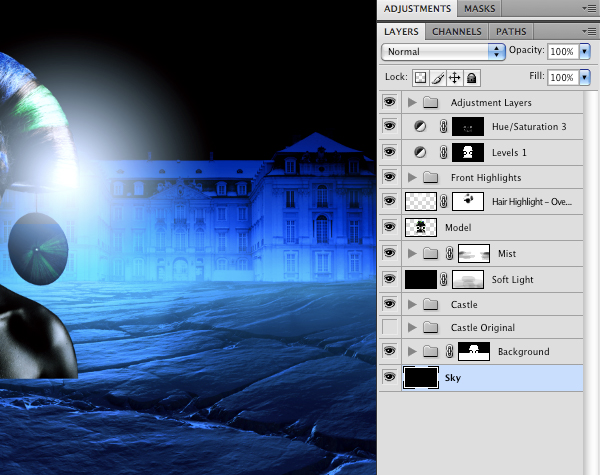Image resolution: width=600 pixels, height=475 pixels.
Task: Show the Castle Original group
Action: [x=390, y=327]
